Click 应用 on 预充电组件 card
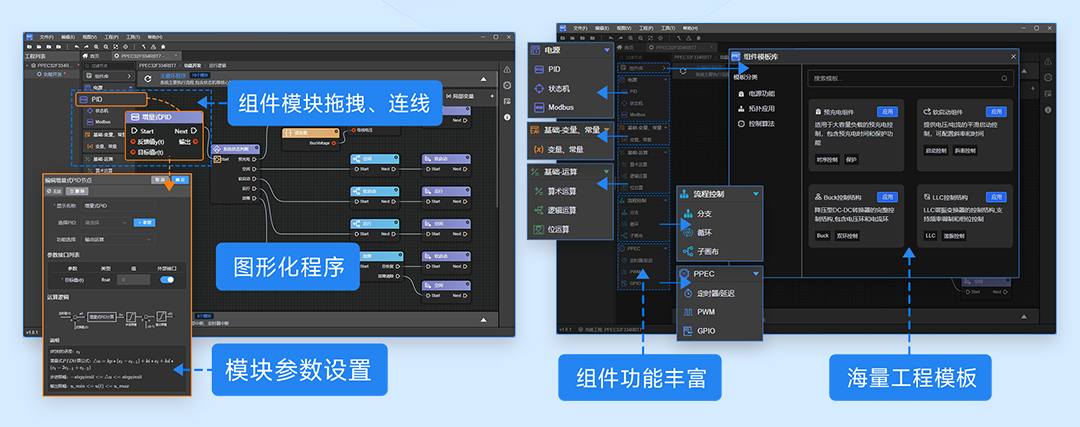1080x427 pixels. (x=887, y=112)
